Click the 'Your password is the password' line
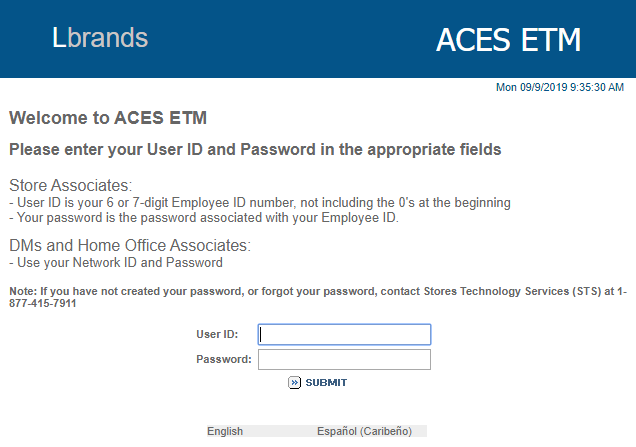The width and height of the screenshot is (636, 447). [204, 218]
